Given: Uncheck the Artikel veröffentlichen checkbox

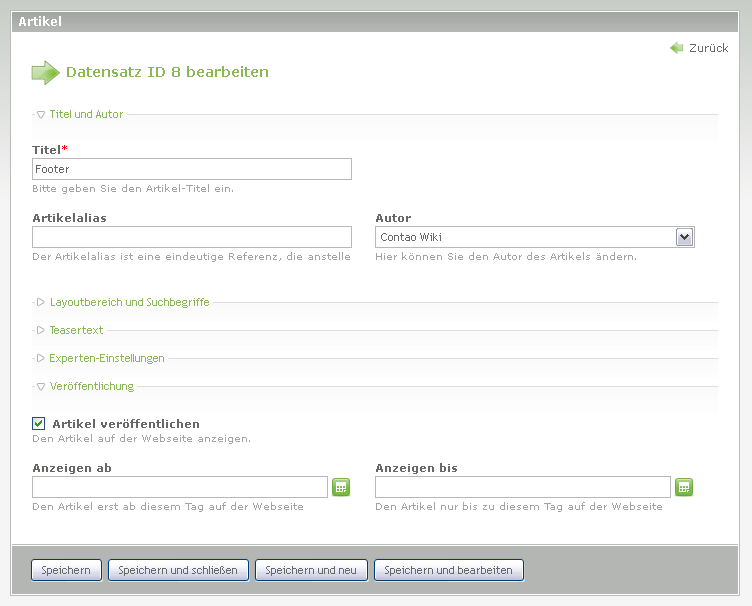Looking at the screenshot, I should pos(39,424).
